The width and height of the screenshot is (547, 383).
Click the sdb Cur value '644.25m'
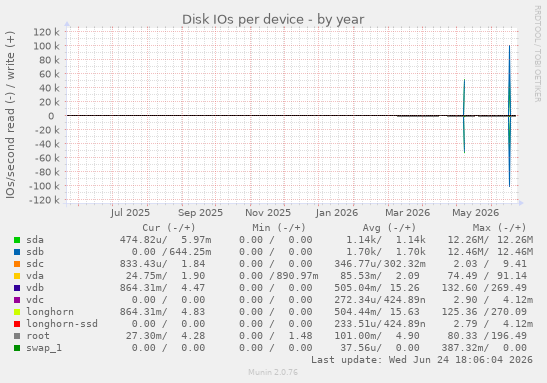[x=190, y=252]
